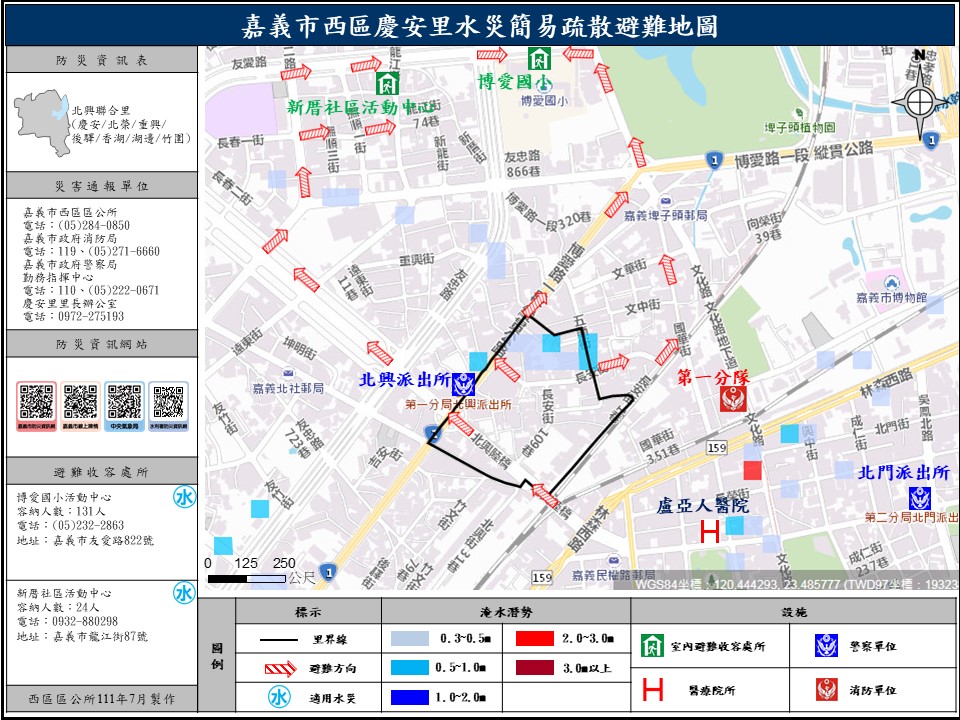Click the 防災資訊網站 section header
960x720 pixels.
coord(101,344)
